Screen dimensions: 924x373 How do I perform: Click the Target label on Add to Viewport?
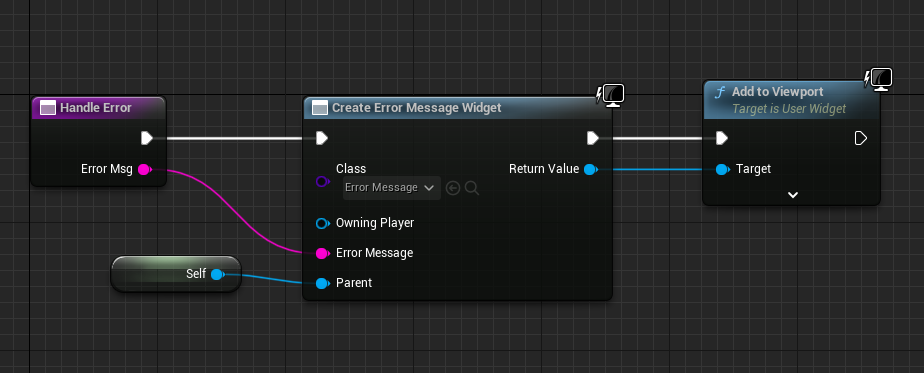point(753,169)
